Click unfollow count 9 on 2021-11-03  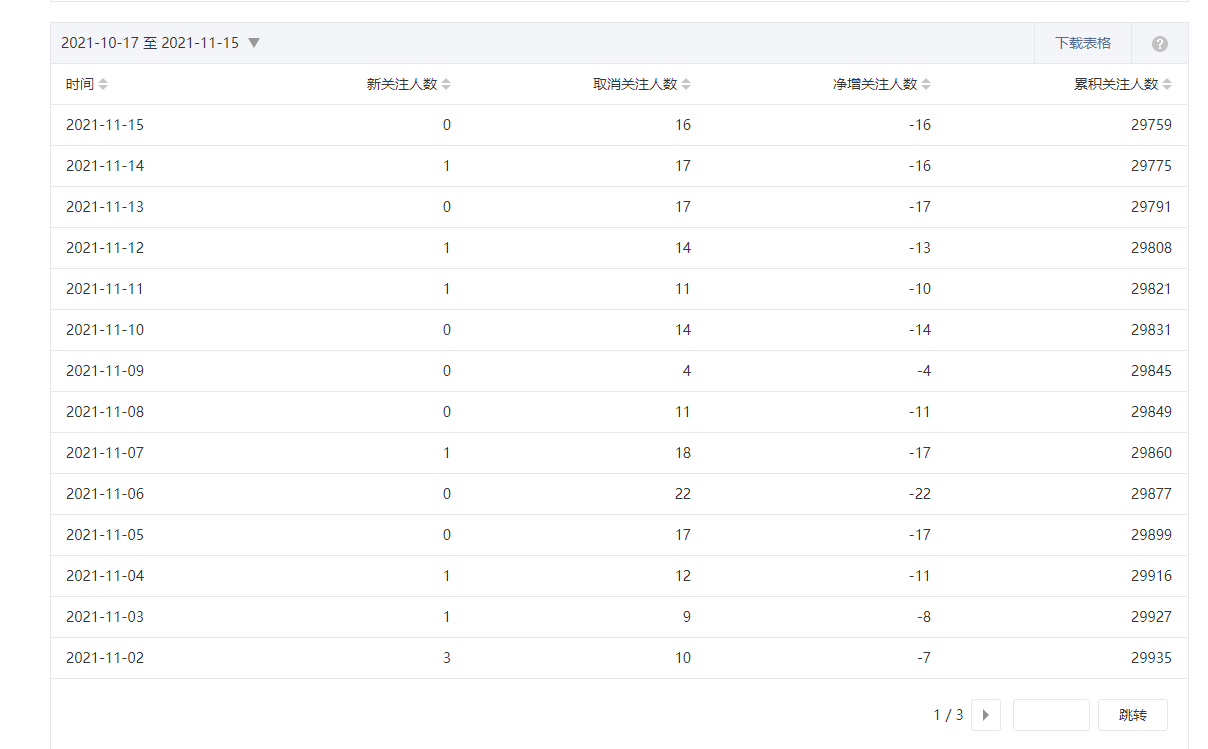click(x=687, y=617)
